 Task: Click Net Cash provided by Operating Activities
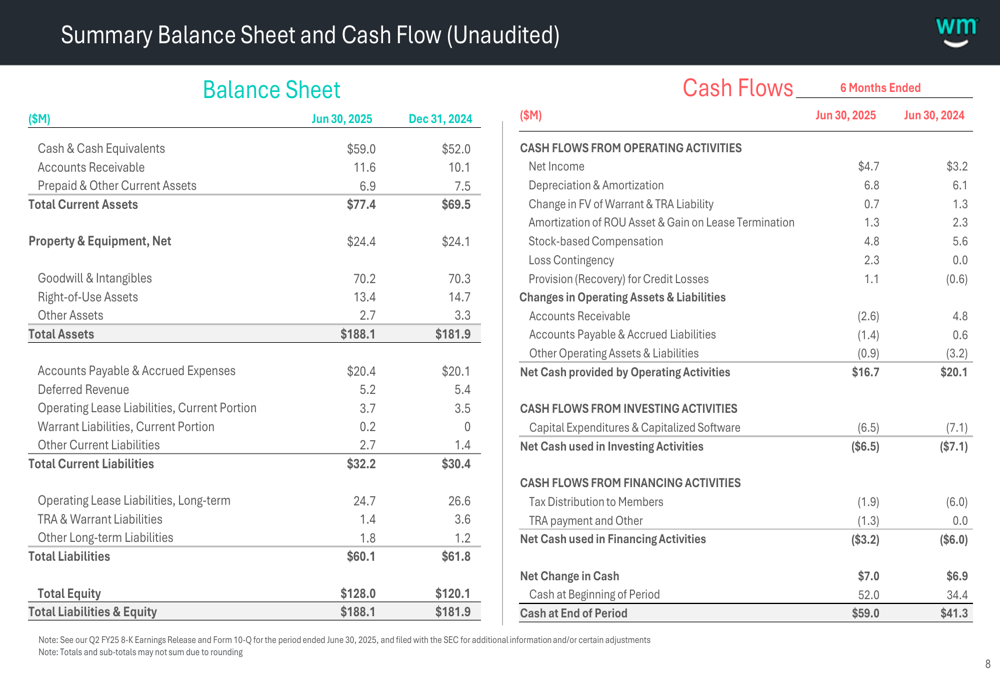pos(625,372)
